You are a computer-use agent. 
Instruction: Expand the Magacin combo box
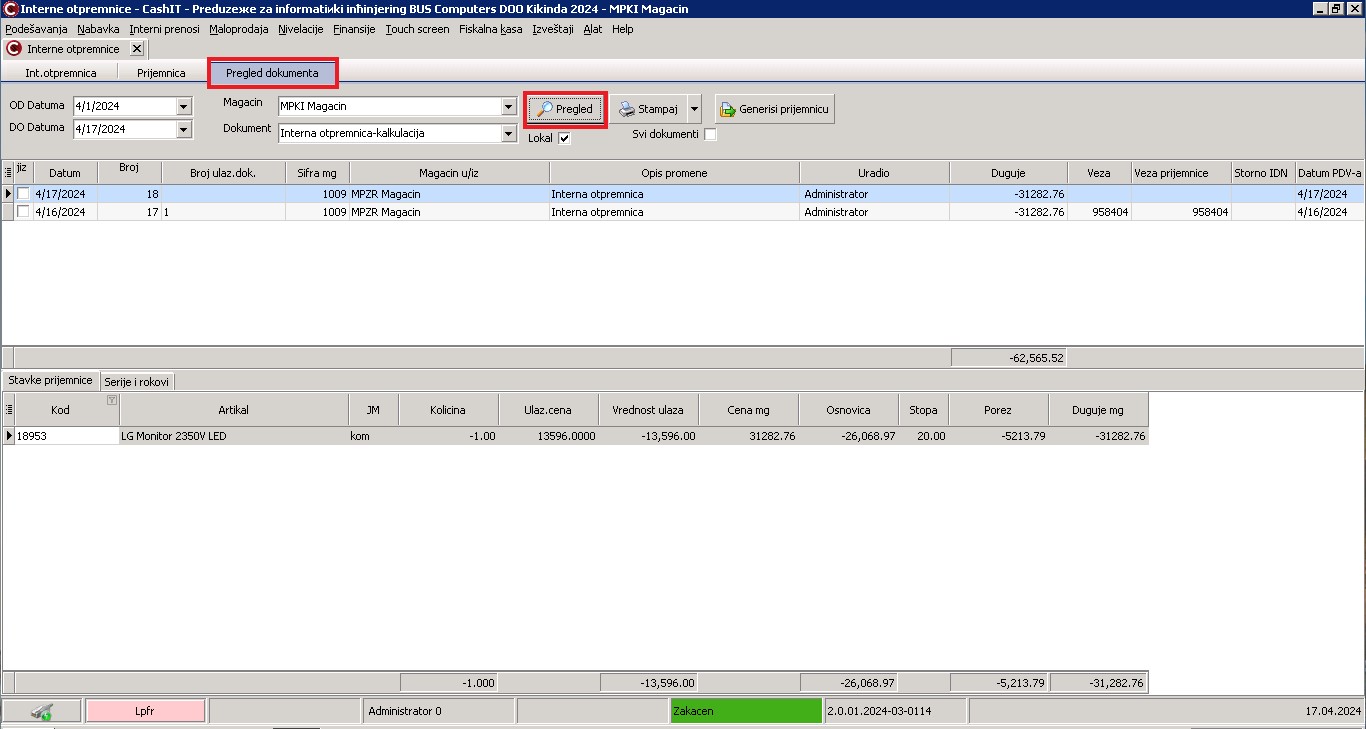tap(508, 106)
